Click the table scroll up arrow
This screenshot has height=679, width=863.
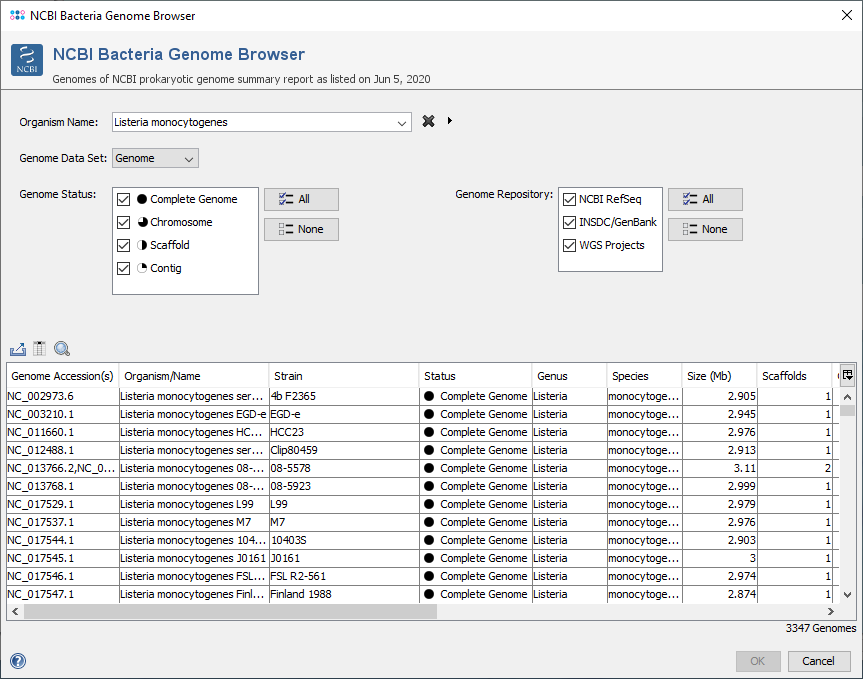coord(848,397)
